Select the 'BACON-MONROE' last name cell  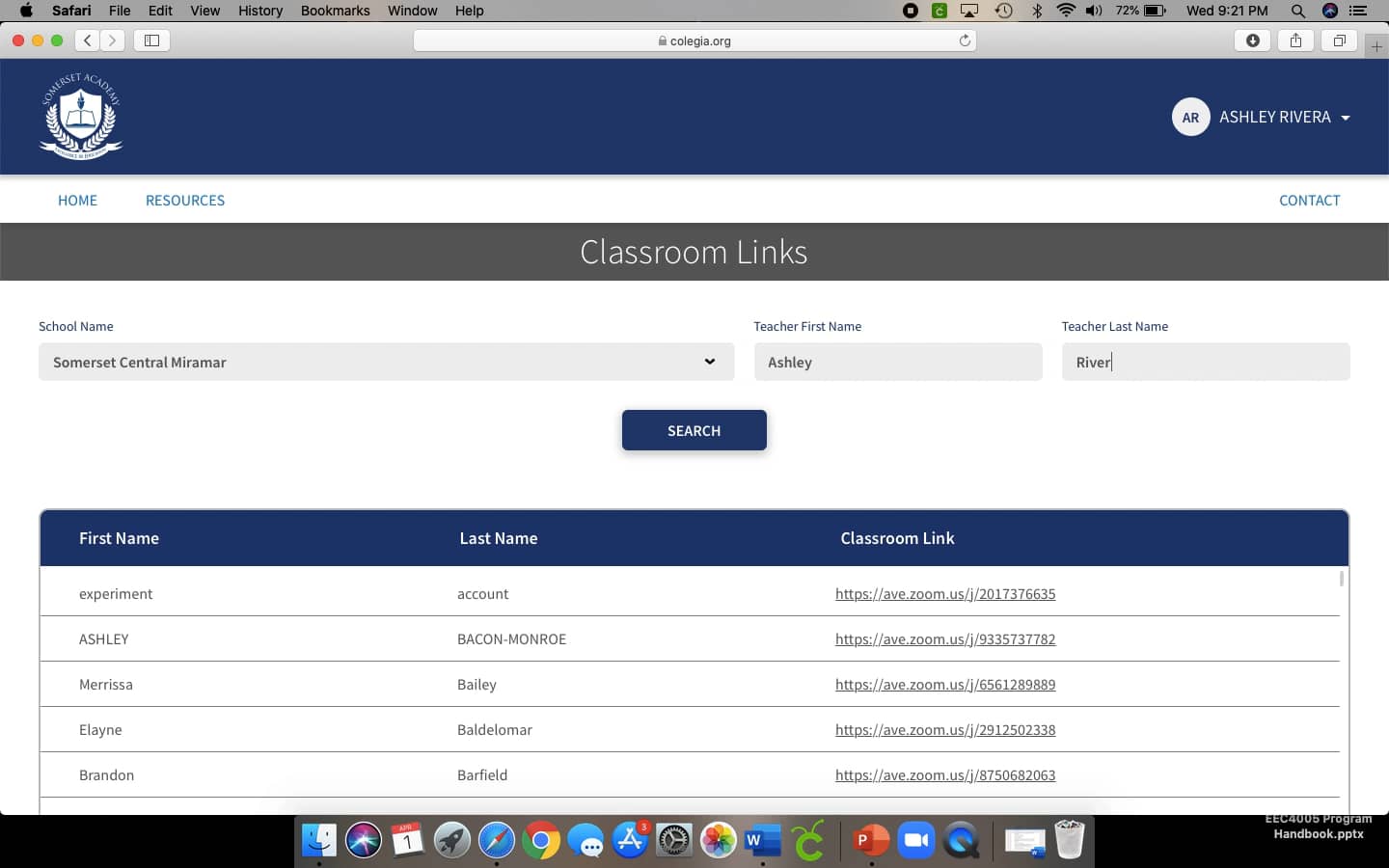click(511, 639)
